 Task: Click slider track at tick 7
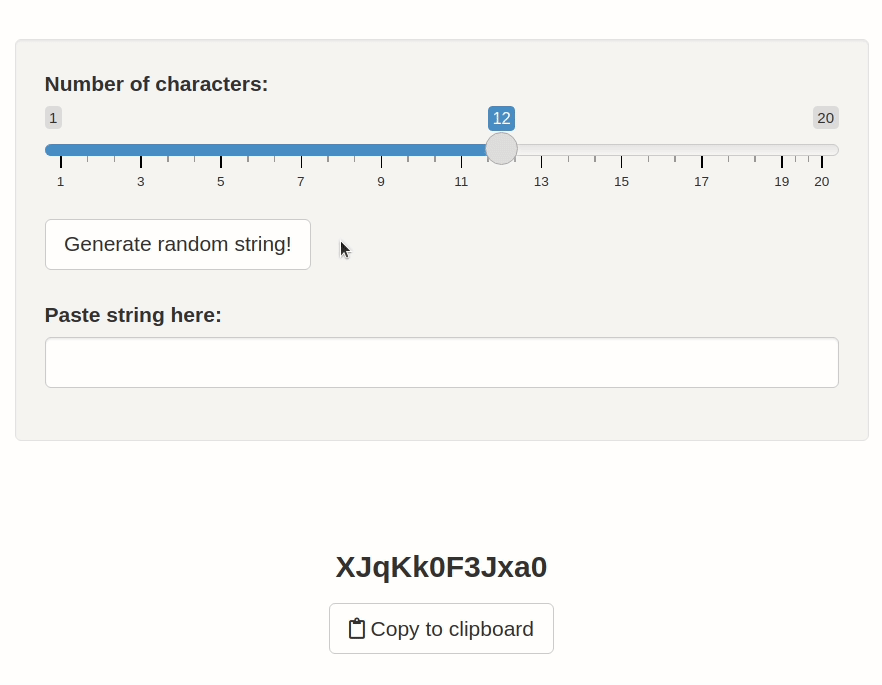301,150
